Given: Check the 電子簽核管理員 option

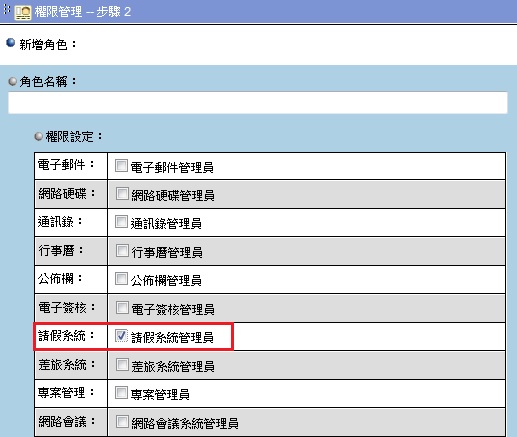Looking at the screenshot, I should (x=122, y=308).
